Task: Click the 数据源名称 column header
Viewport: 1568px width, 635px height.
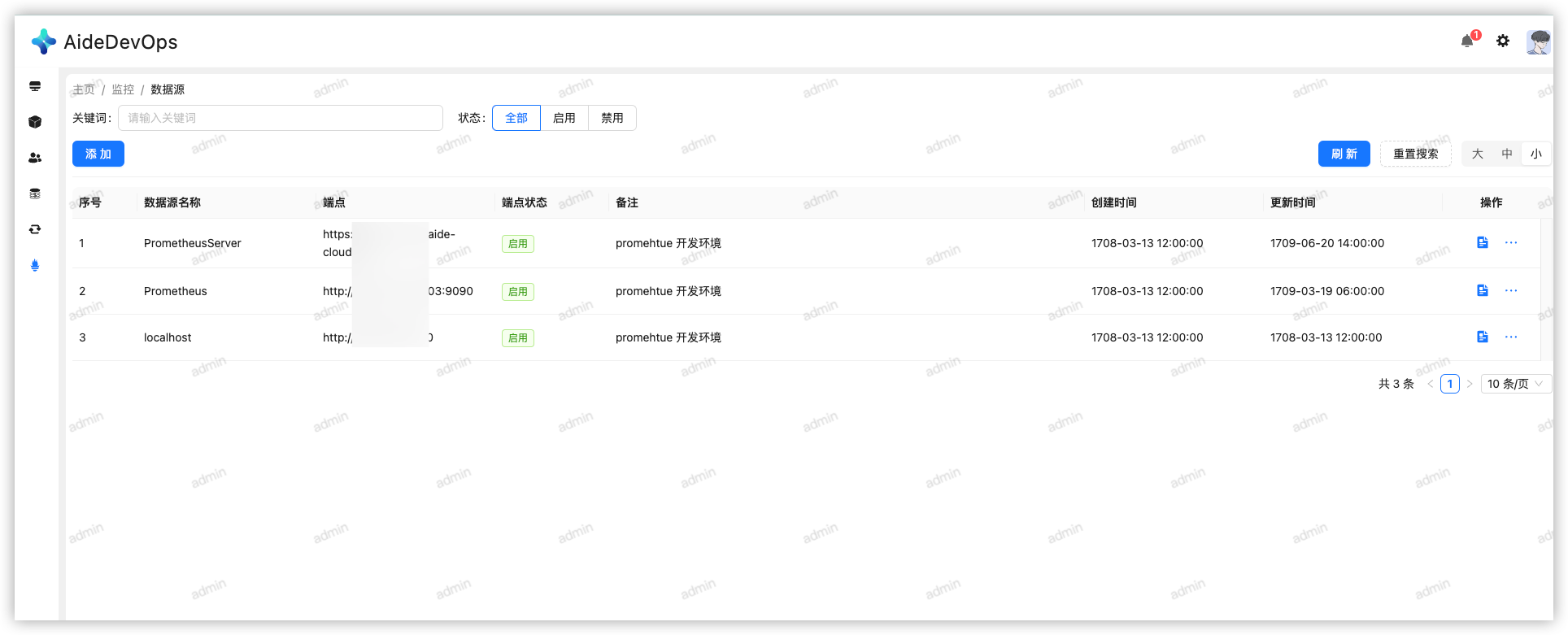Action: [172, 202]
